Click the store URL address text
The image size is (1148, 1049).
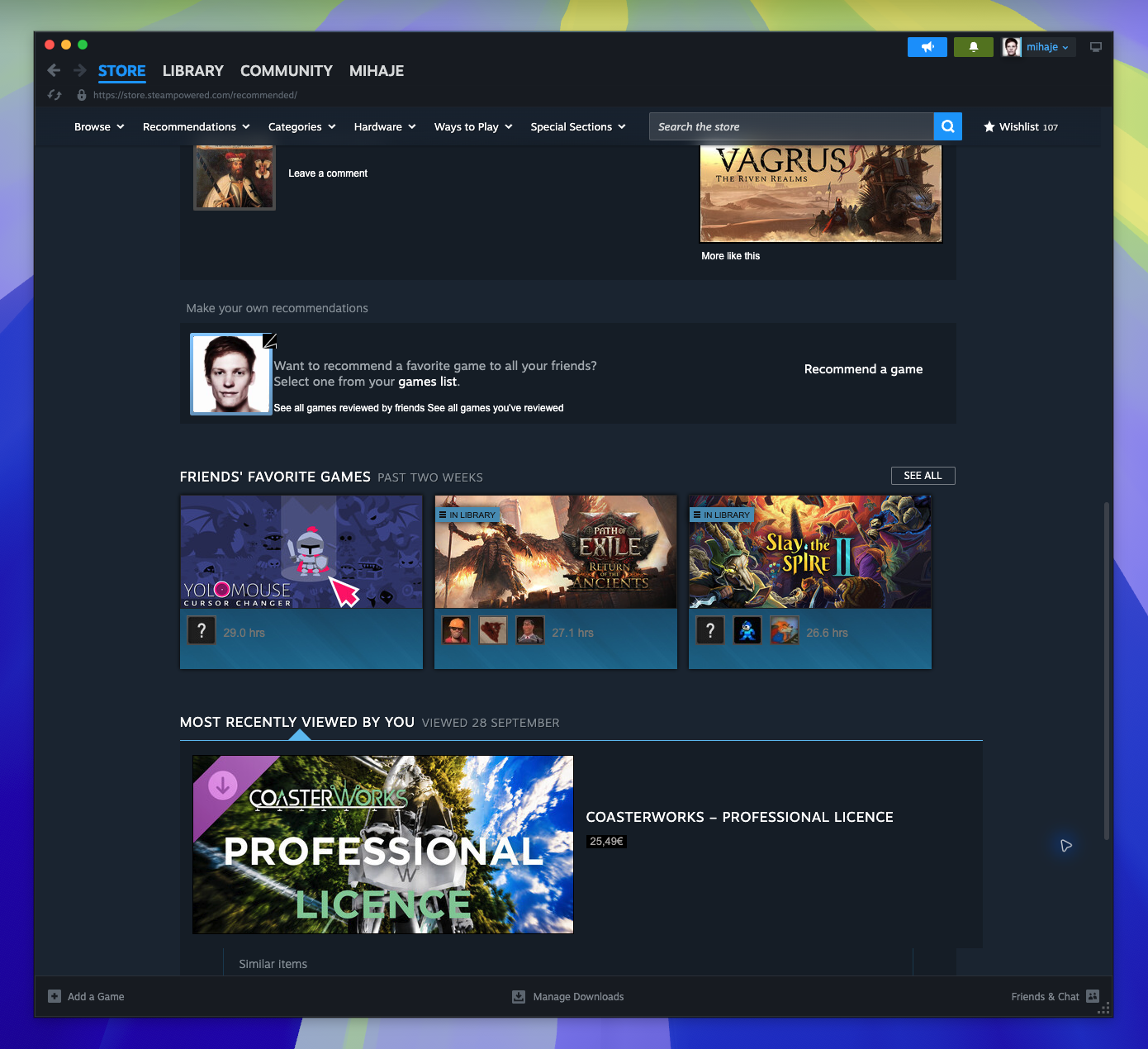click(x=195, y=95)
